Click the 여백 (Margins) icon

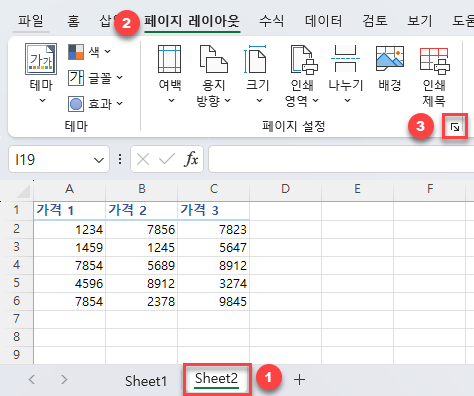pos(169,59)
